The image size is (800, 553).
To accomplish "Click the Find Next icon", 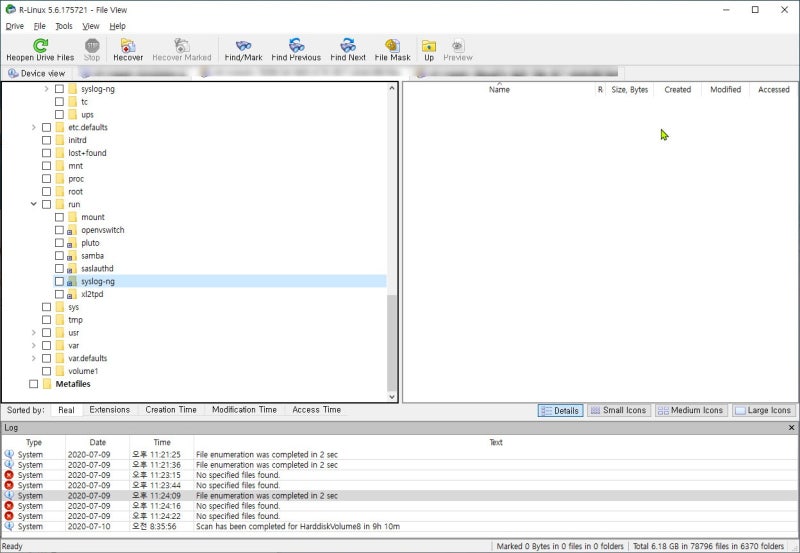I will point(348,45).
